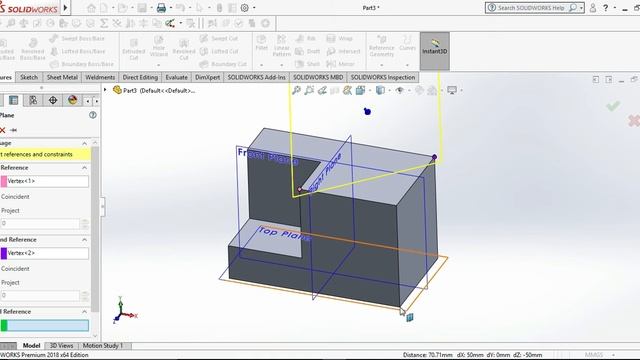
Task: Click the Save icon
Action: coord(142,8)
